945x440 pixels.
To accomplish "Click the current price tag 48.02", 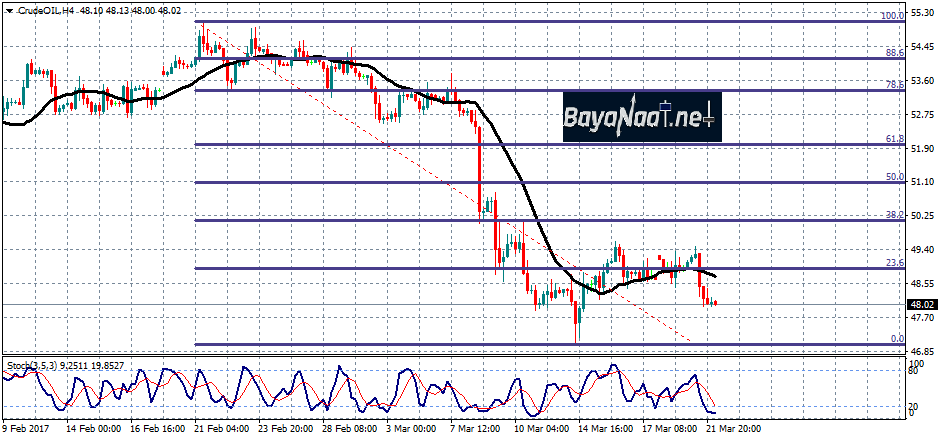I will tap(923, 304).
